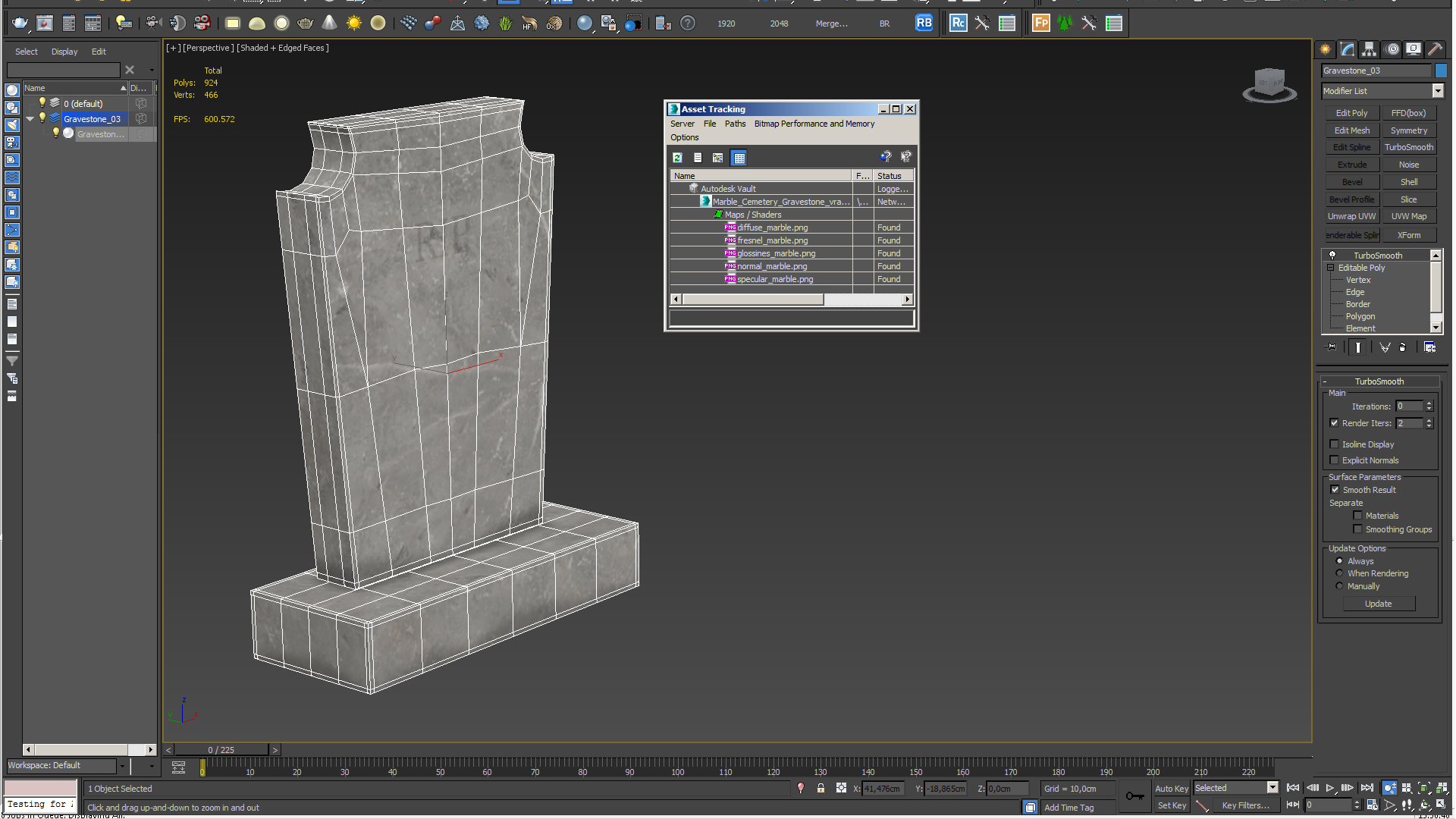The width and height of the screenshot is (1456, 819).
Task: Open the Utilities hammer tab
Action: click(x=1435, y=49)
